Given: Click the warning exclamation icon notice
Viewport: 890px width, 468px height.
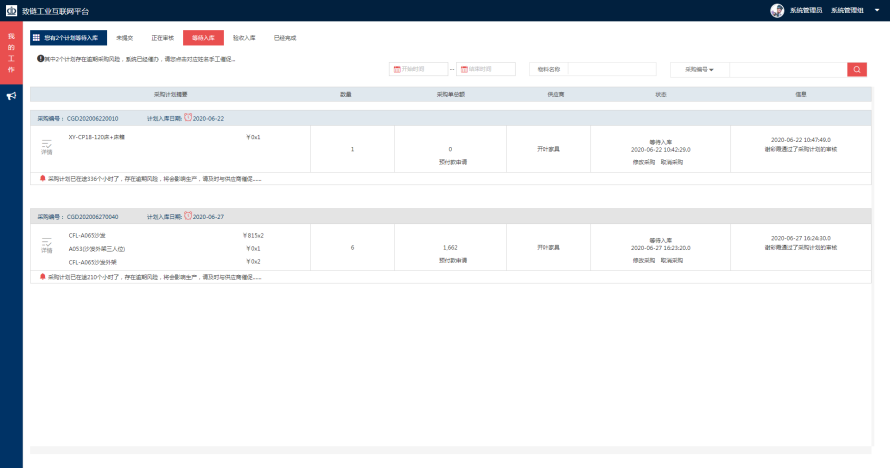Looking at the screenshot, I should point(40,58).
